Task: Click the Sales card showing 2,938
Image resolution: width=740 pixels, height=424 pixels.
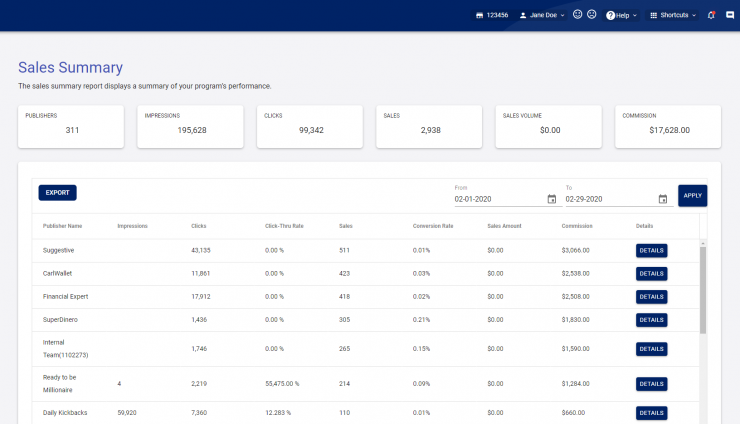Action: [429, 127]
